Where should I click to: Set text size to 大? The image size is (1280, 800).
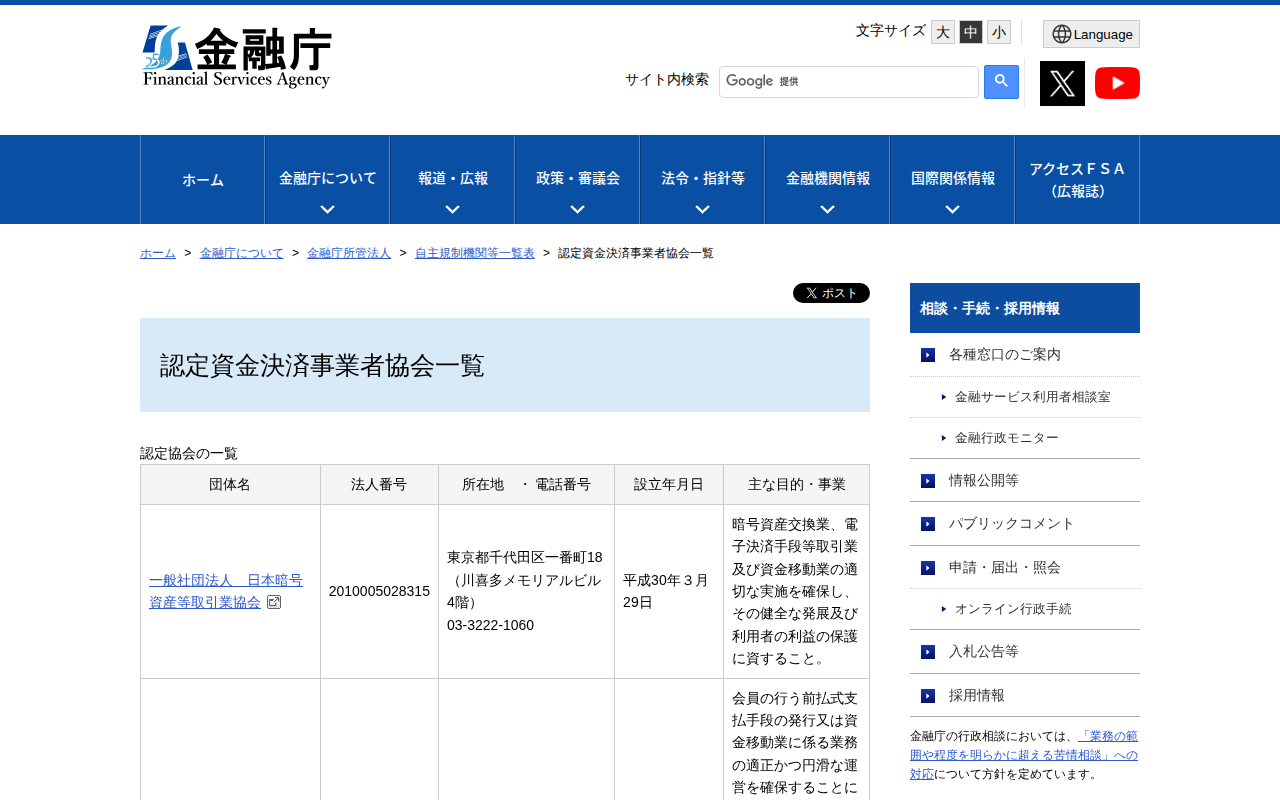click(942, 32)
